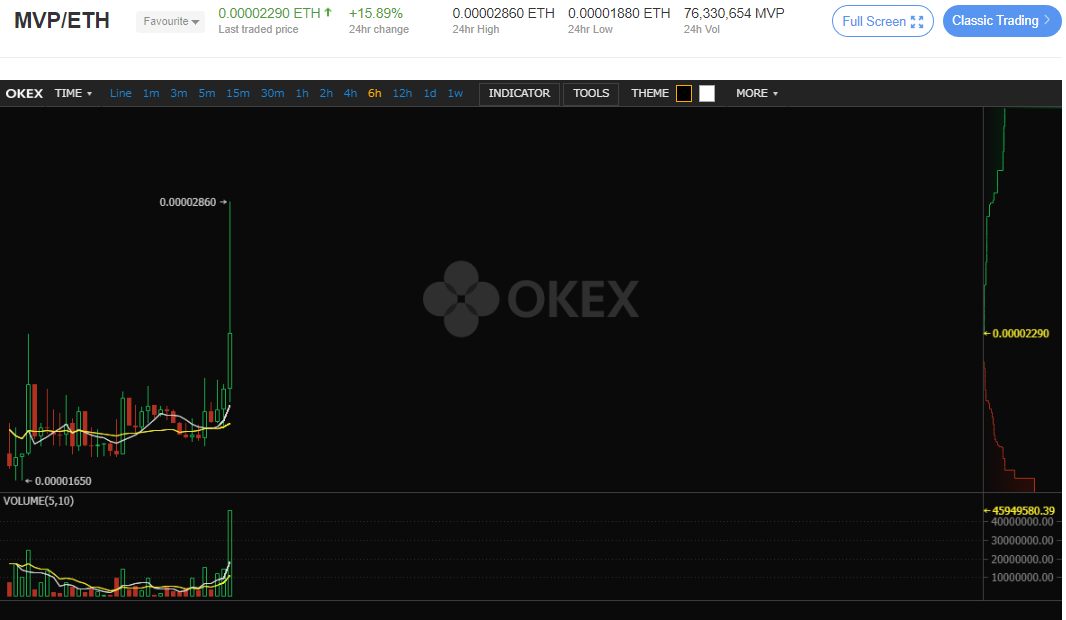This screenshot has height=620, width=1066.
Task: Select the 15m time interval
Action: tap(238, 93)
